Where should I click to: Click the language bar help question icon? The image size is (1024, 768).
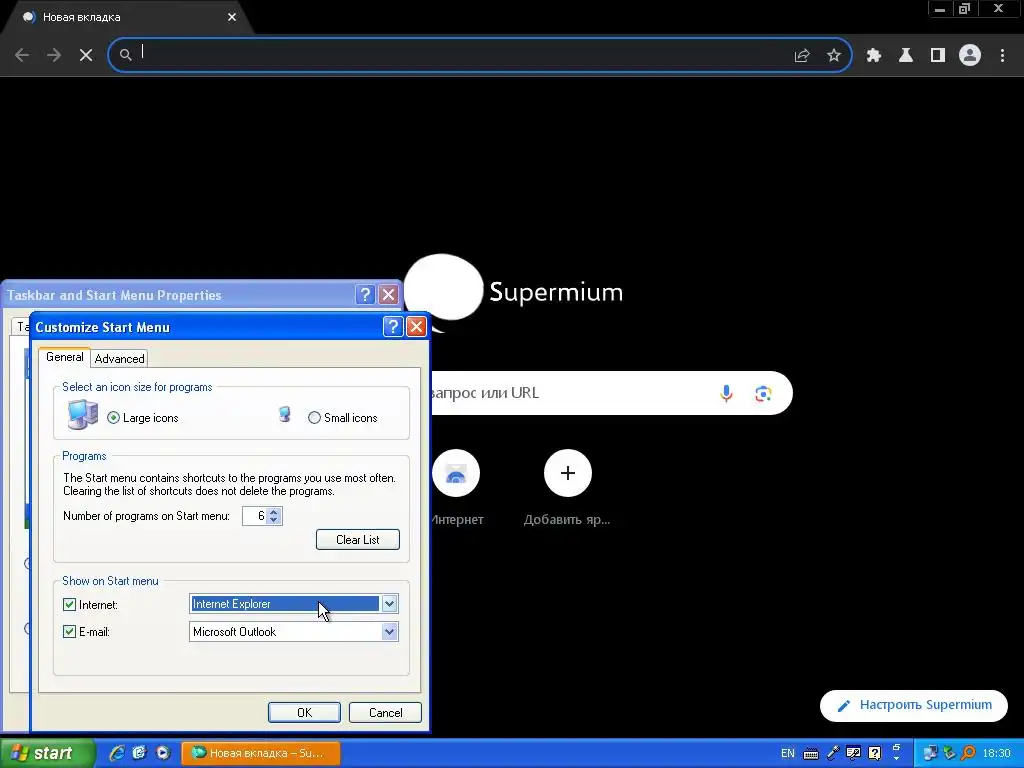[x=874, y=753]
